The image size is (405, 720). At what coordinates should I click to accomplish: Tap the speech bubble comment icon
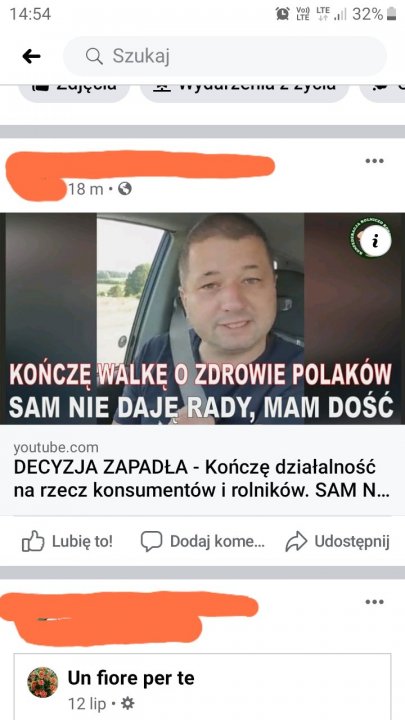coord(152,541)
